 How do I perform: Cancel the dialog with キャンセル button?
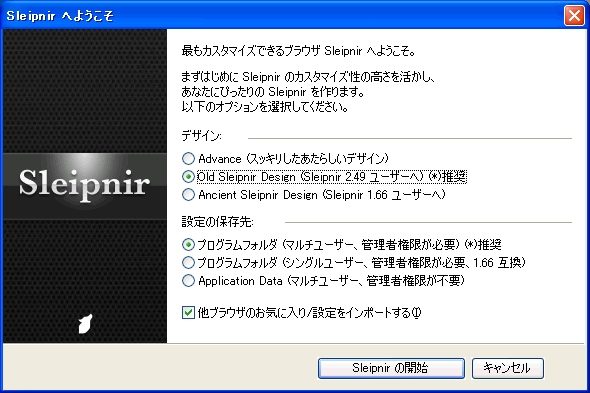[508, 368]
